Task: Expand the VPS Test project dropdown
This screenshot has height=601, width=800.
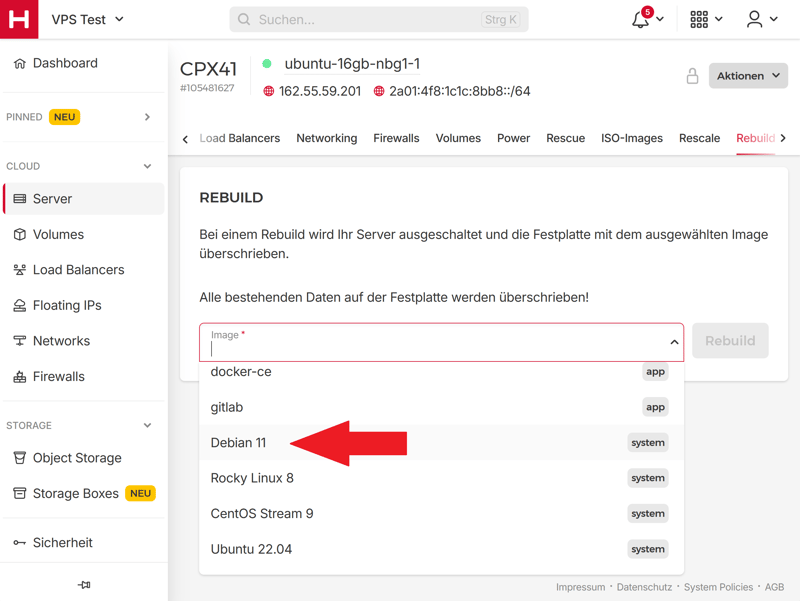Action: click(88, 19)
